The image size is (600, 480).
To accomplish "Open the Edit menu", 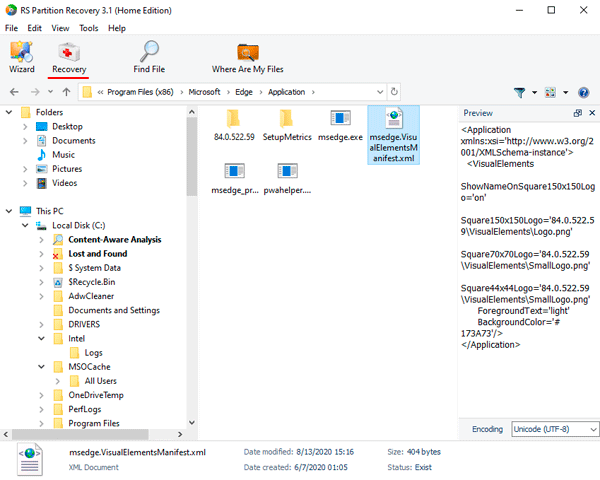I will point(34,28).
